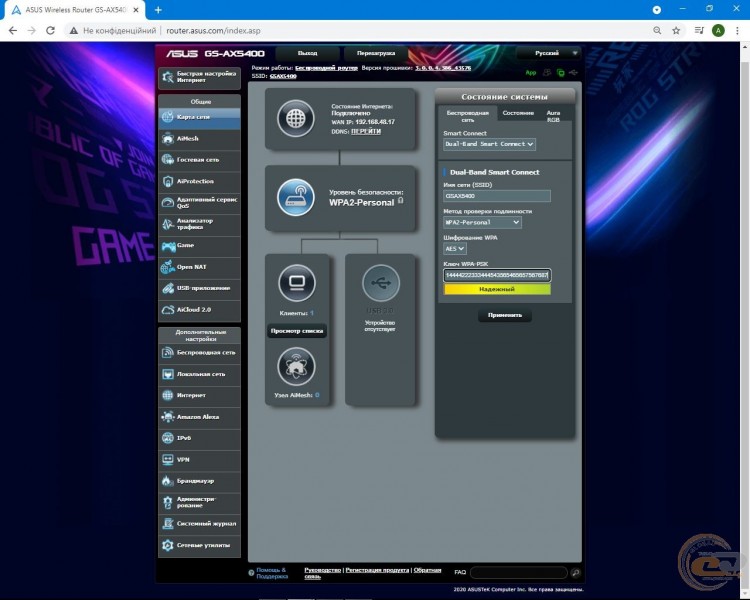Click the Internet globe status icon
This screenshot has width=750, height=600.
point(296,118)
